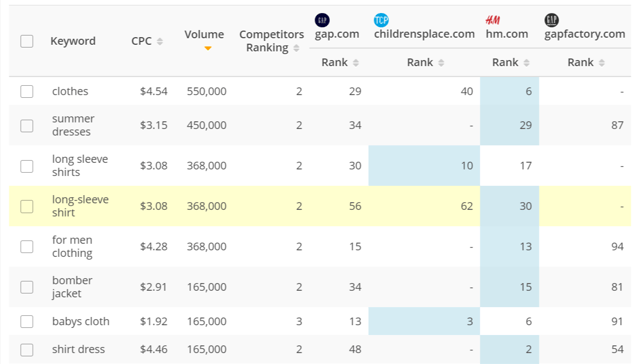Click the keyword 'for men clothing'
Image resolution: width=639 pixels, height=364 pixels.
pos(72,246)
